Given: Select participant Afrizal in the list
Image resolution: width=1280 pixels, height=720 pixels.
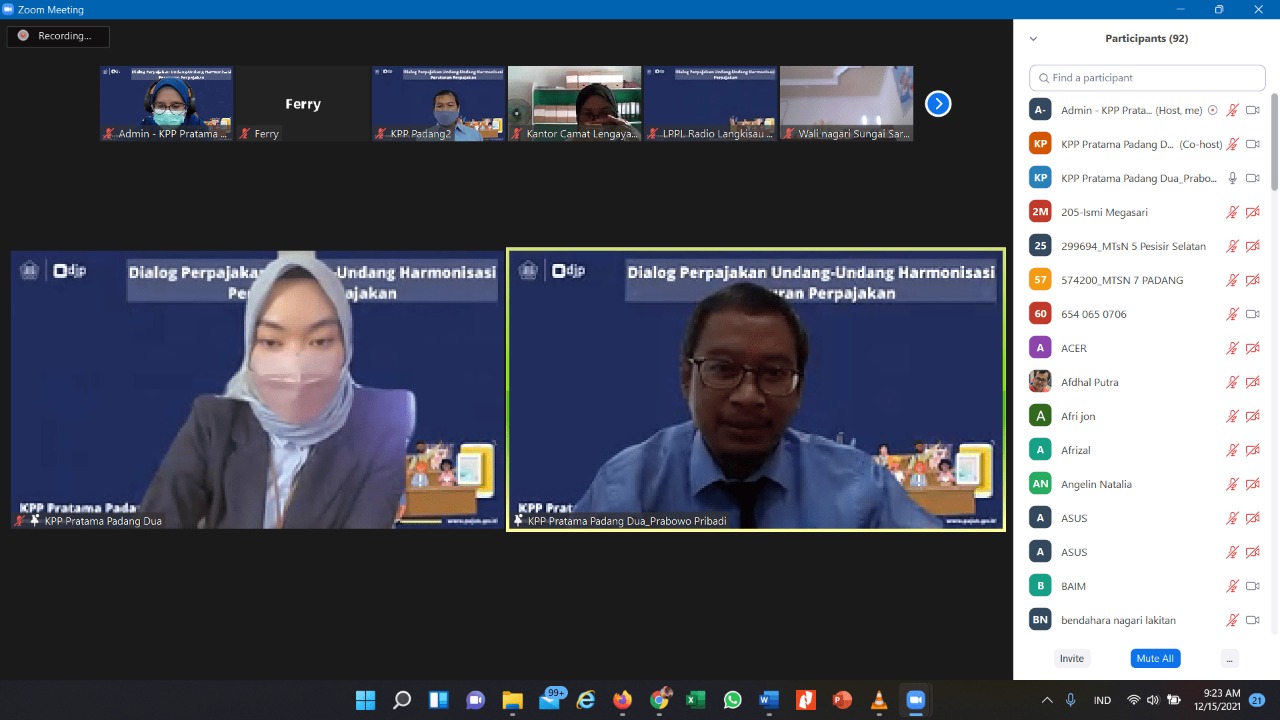Looking at the screenshot, I should pyautogui.click(x=1076, y=450).
